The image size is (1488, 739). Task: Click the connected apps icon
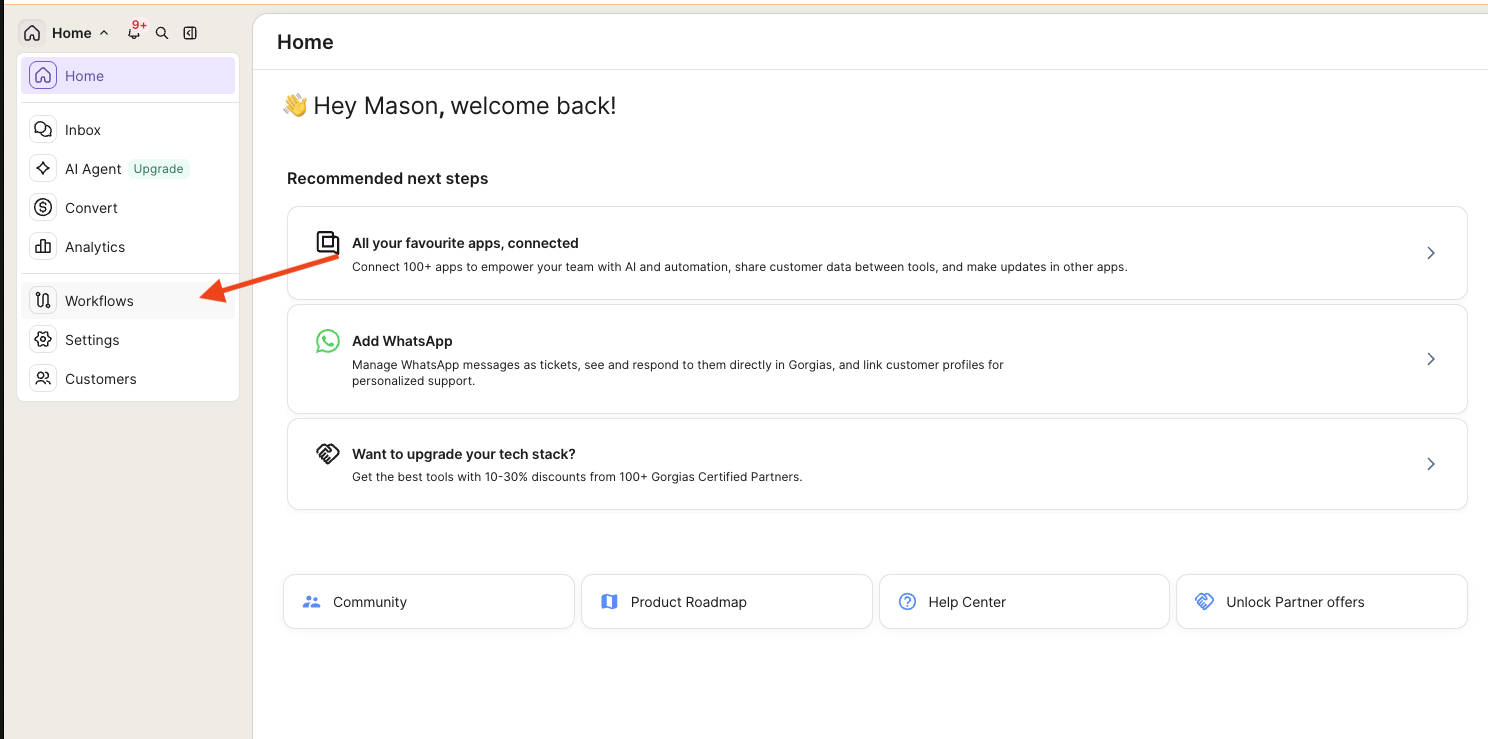click(x=328, y=243)
